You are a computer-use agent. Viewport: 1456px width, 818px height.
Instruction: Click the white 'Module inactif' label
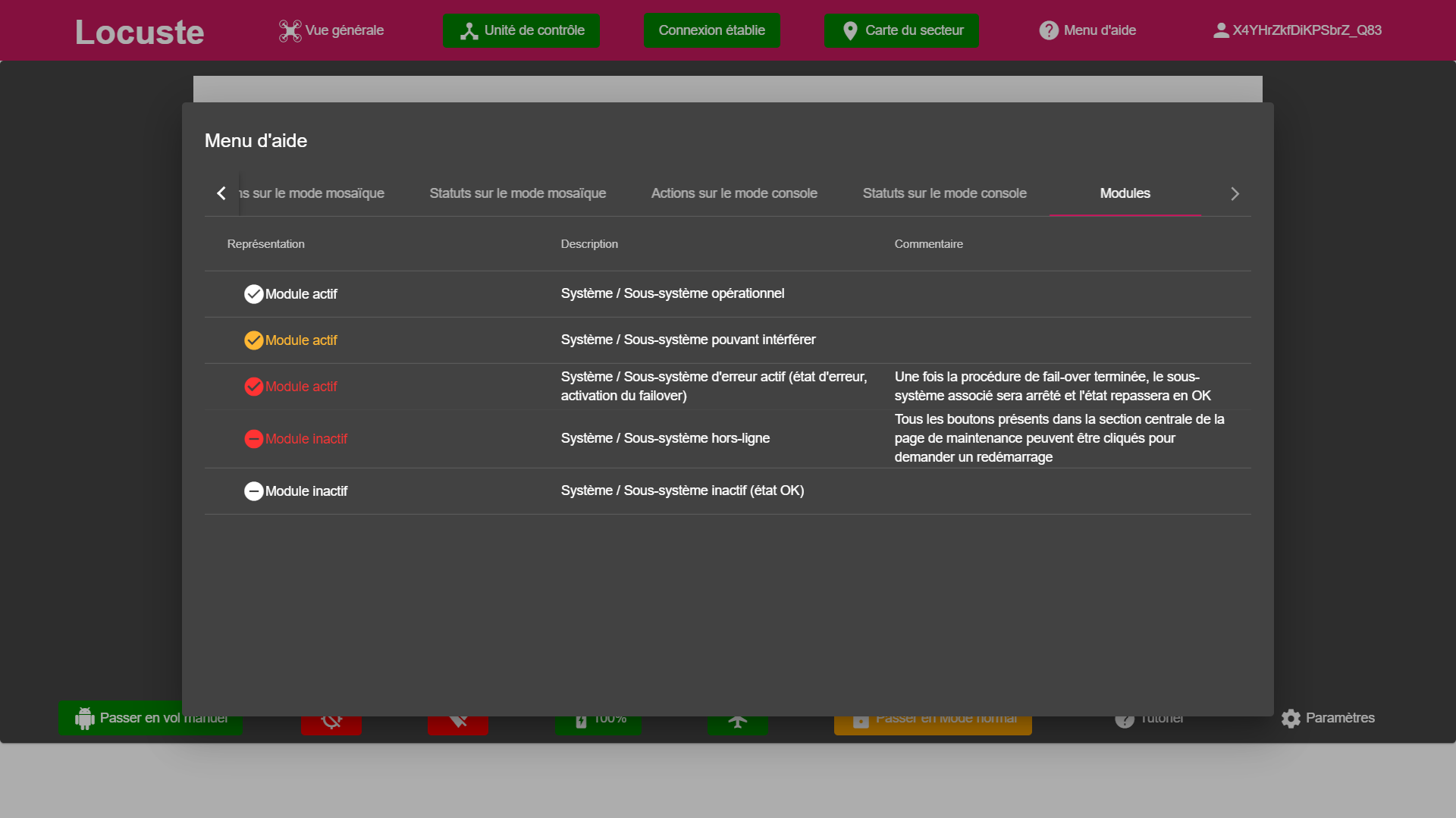click(306, 491)
